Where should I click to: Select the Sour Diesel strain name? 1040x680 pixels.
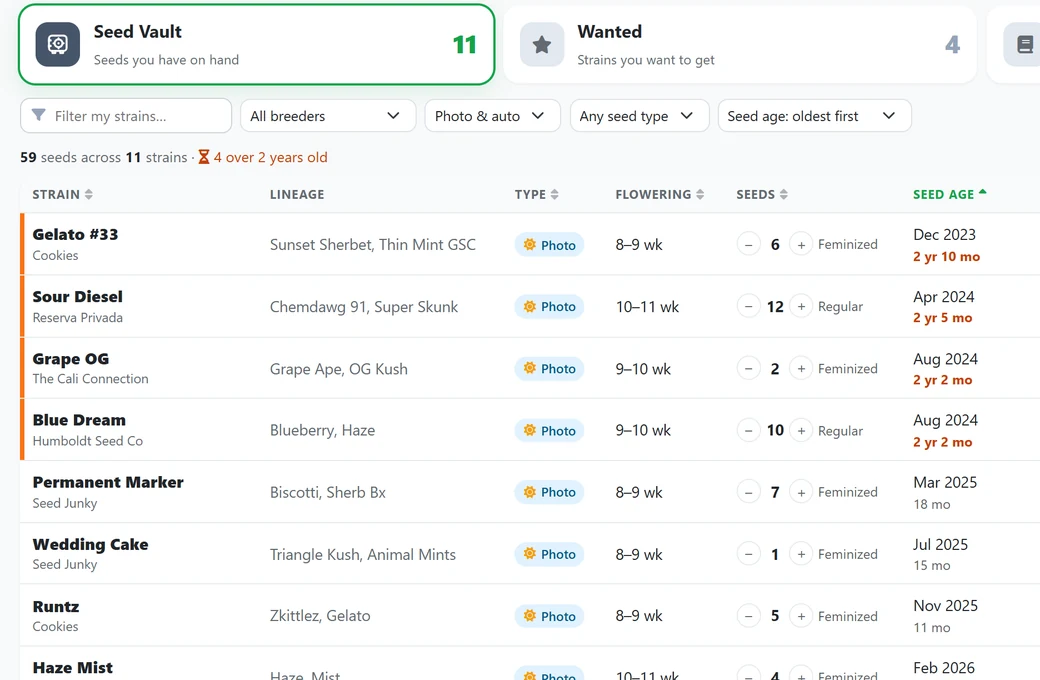pyautogui.click(x=78, y=297)
